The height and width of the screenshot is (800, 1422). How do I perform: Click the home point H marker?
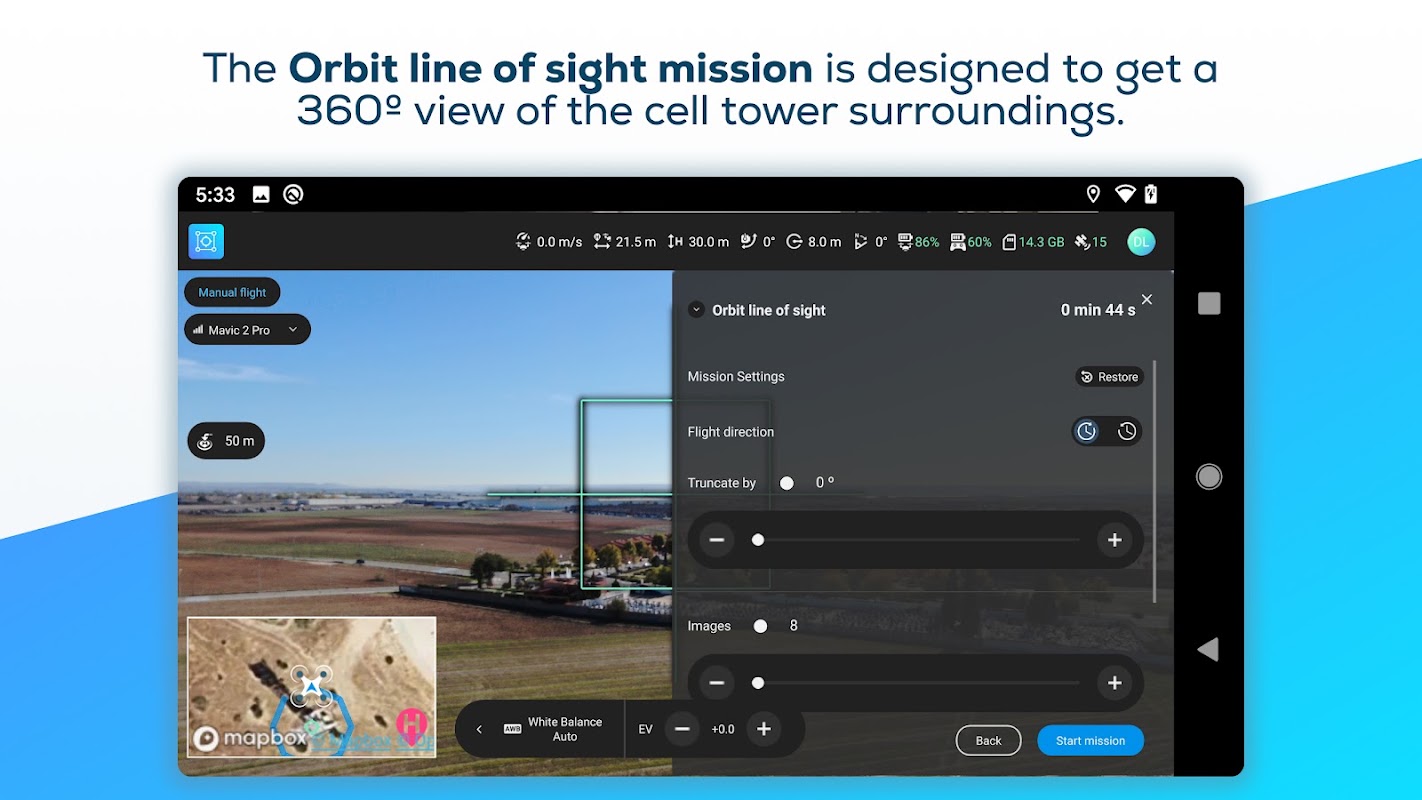coord(412,725)
